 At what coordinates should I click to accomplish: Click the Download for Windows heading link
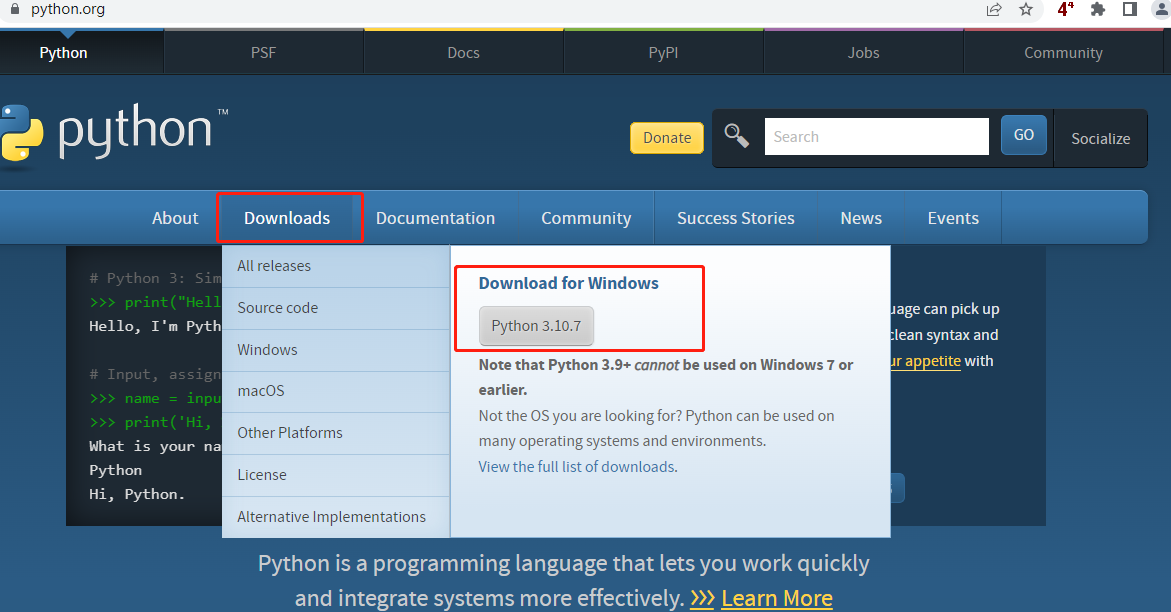tap(568, 283)
